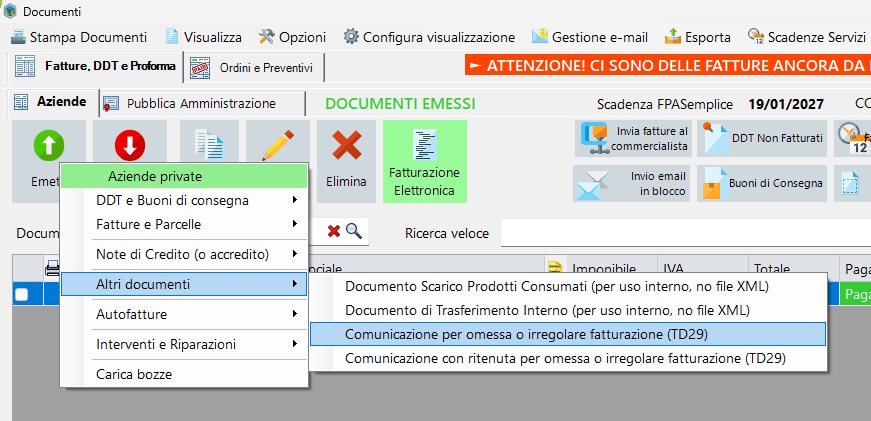Expand the Autofatture submenu
Screen dimensions: 871x421
pos(183,314)
